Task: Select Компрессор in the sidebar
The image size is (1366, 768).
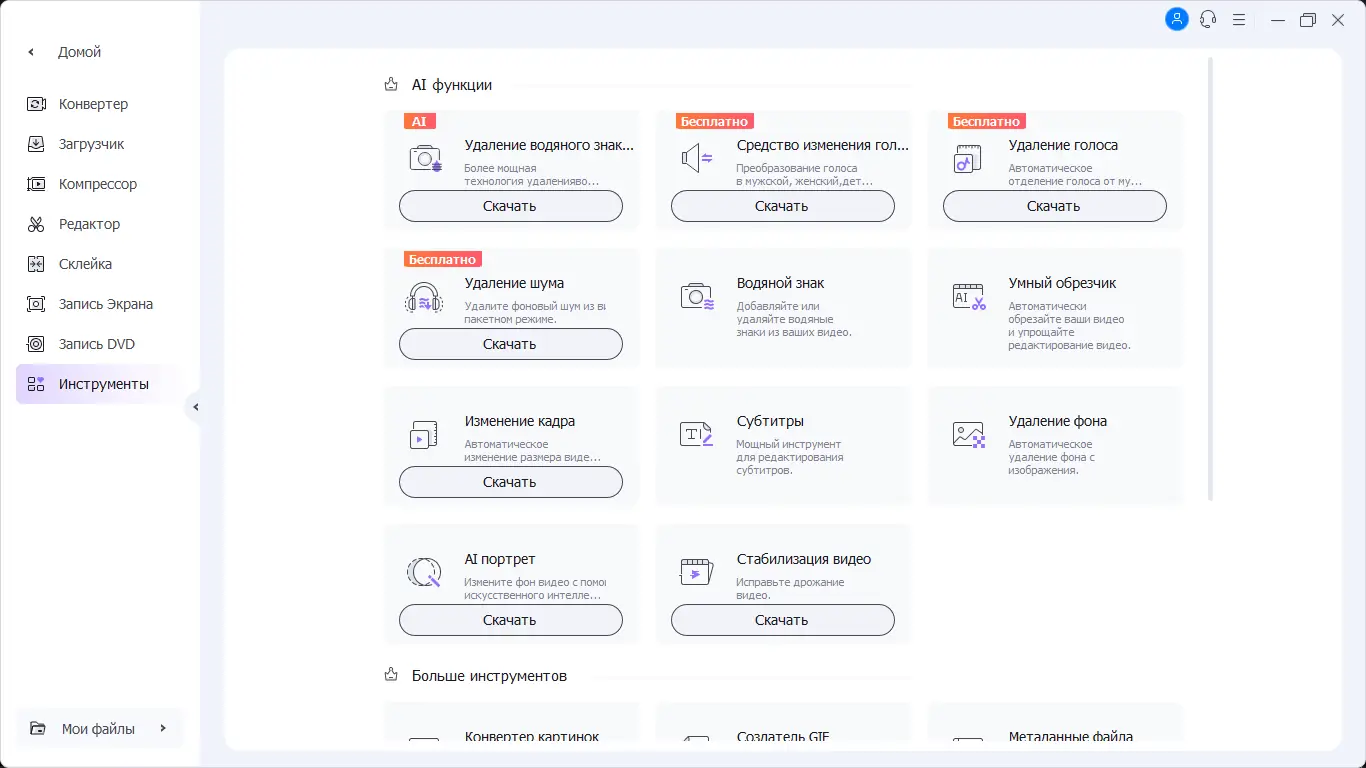Action: point(97,184)
